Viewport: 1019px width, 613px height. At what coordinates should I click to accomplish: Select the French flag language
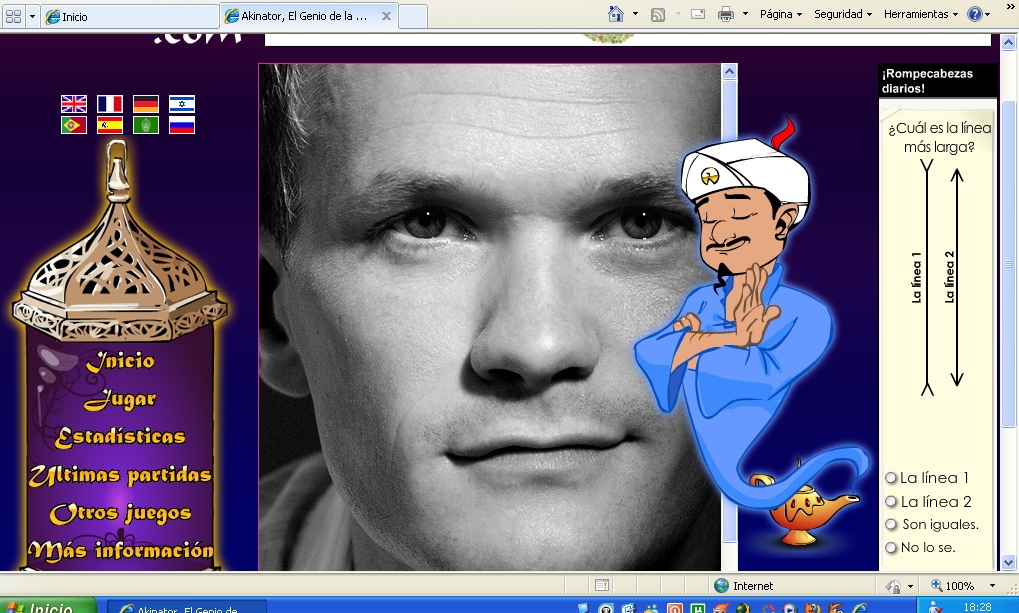[110, 104]
